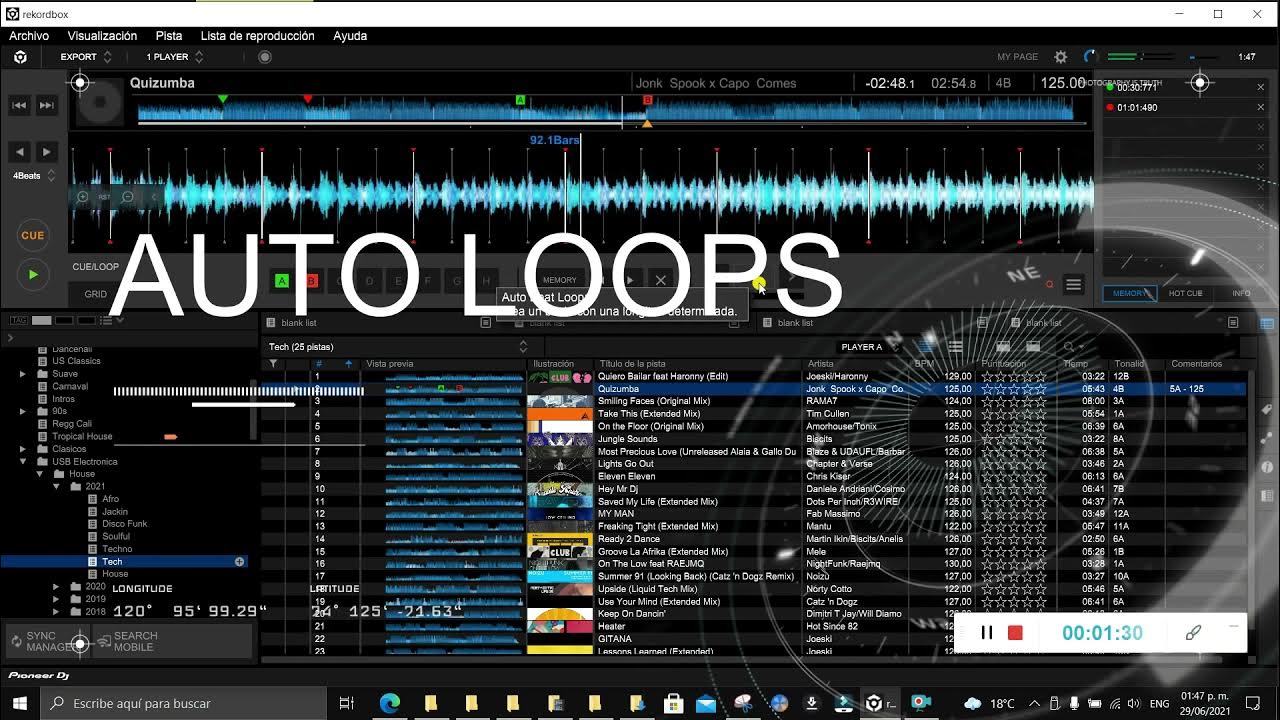Select the GRID tab
Image resolution: width=1280 pixels, height=720 pixels.
pyautogui.click(x=96, y=294)
